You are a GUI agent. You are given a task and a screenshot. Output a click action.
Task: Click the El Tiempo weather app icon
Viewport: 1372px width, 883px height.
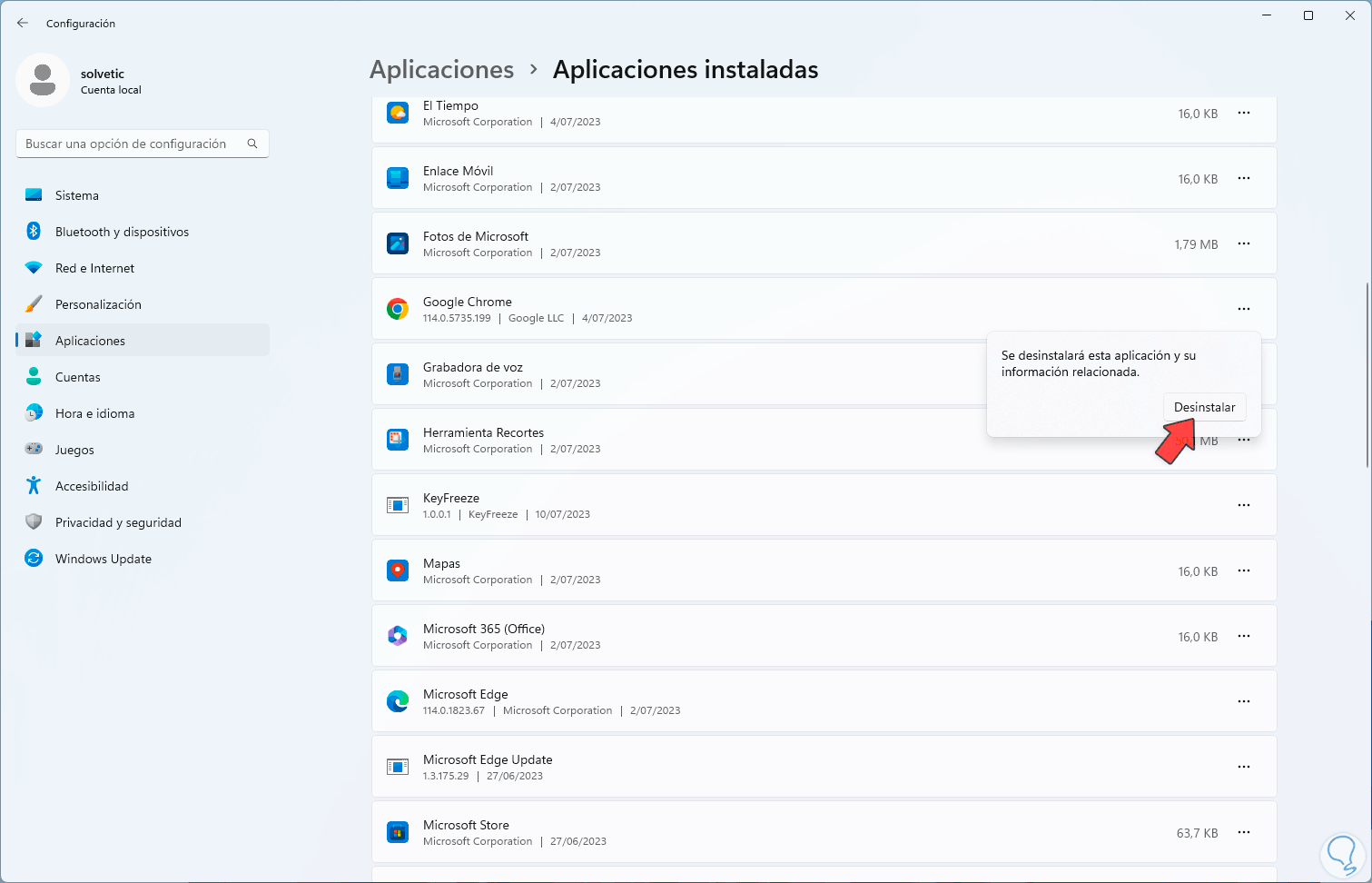tap(398, 114)
